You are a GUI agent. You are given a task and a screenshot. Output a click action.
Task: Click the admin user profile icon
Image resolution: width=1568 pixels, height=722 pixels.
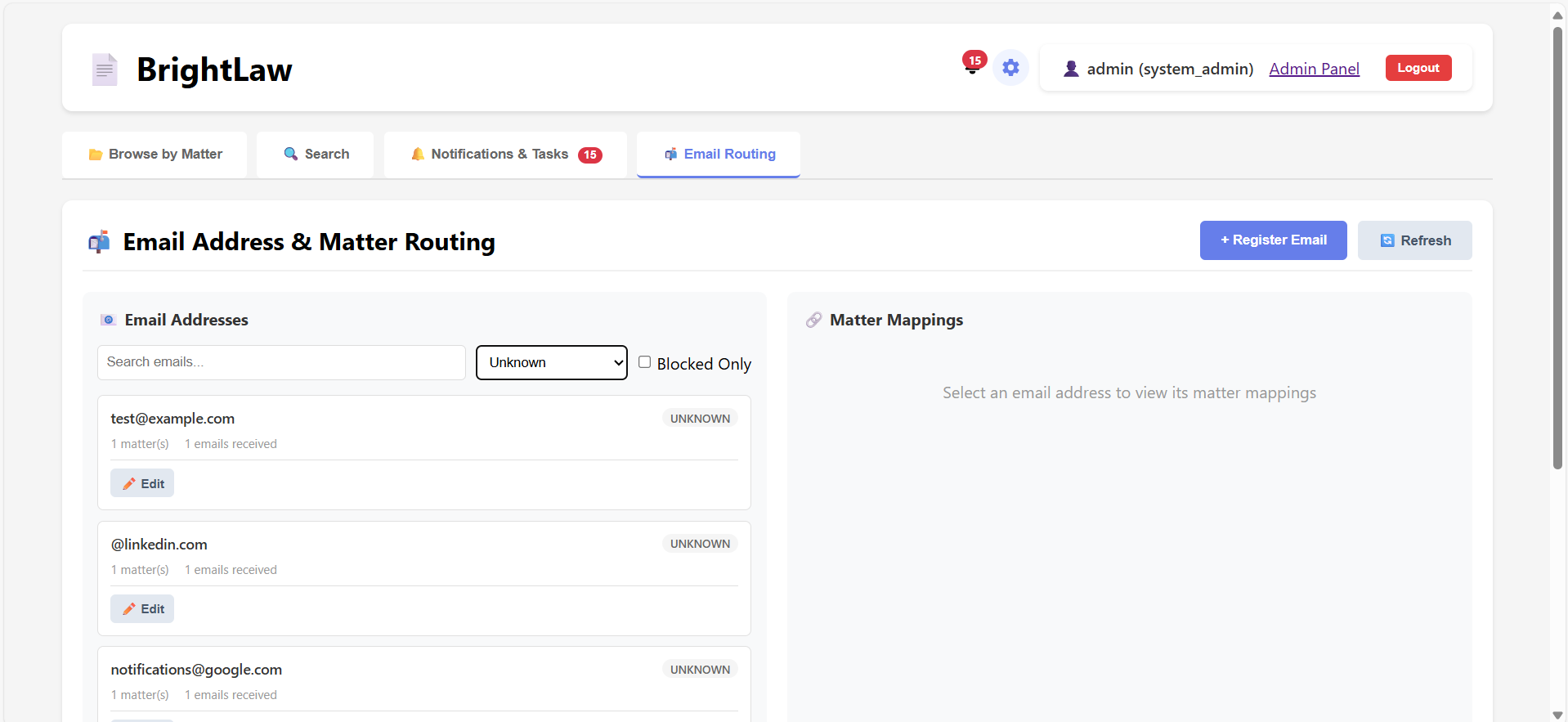(1071, 69)
